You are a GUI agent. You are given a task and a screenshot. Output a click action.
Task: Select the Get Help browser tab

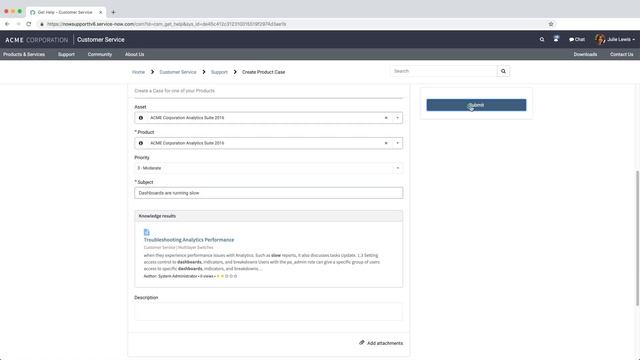tap(65, 12)
